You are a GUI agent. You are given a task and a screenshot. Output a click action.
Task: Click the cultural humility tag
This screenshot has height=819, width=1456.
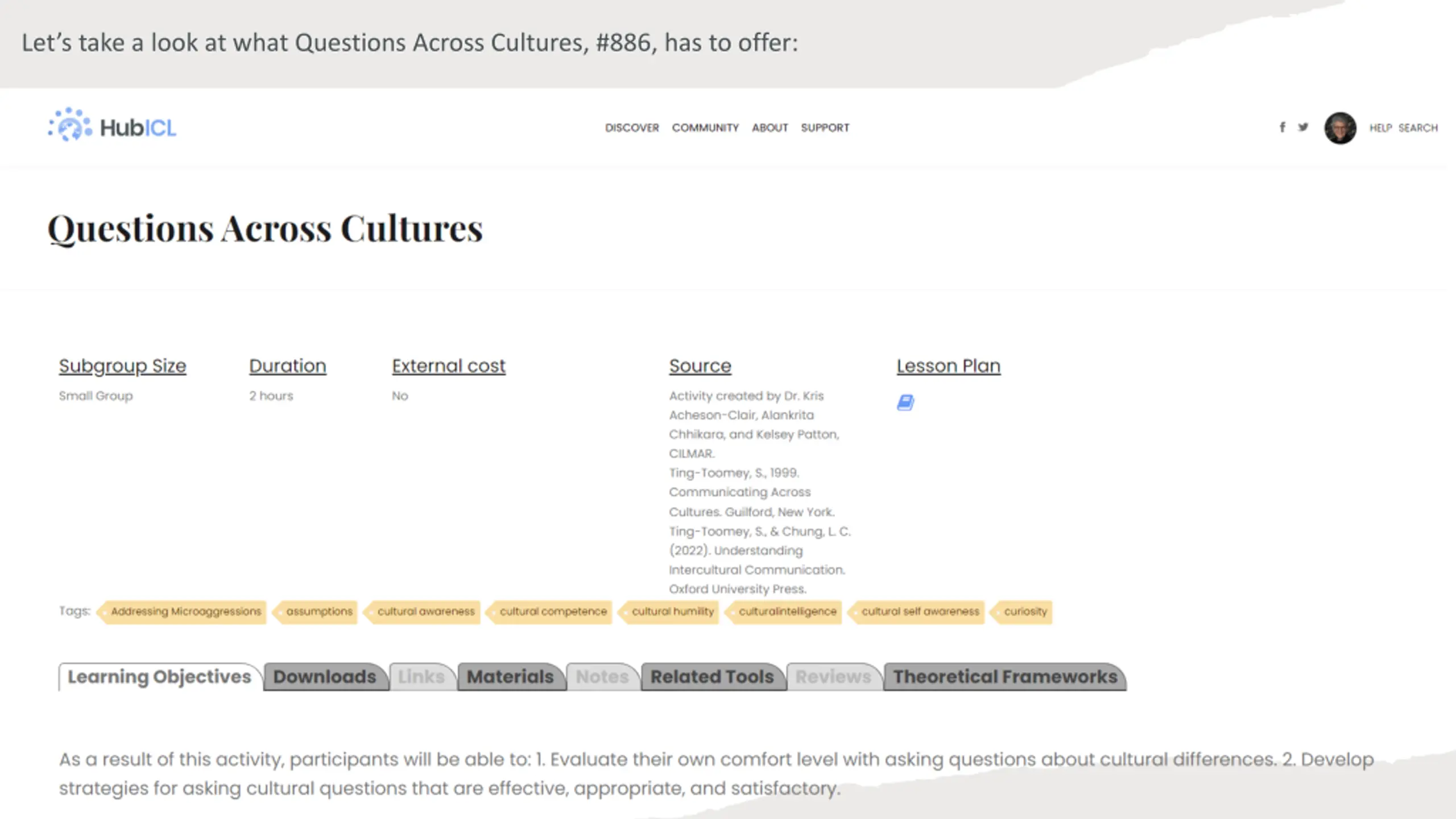point(669,612)
